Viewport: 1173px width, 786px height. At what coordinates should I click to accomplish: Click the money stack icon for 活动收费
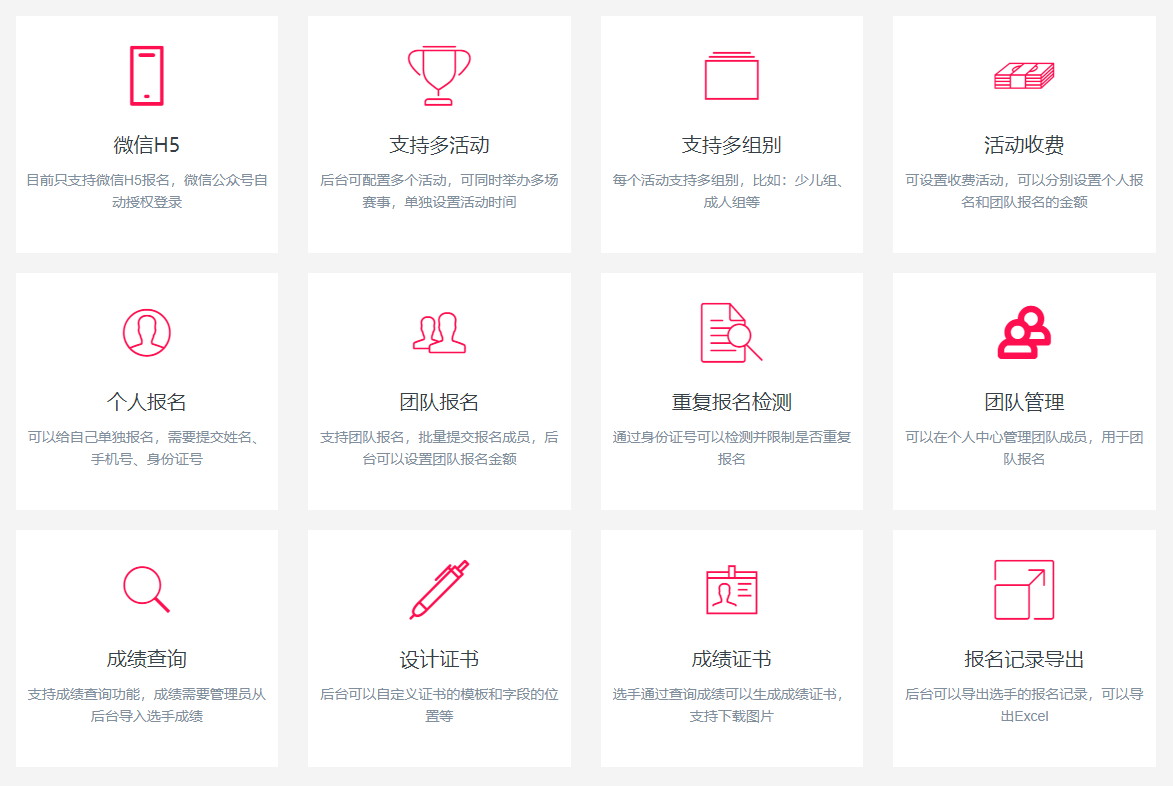click(x=1022, y=74)
